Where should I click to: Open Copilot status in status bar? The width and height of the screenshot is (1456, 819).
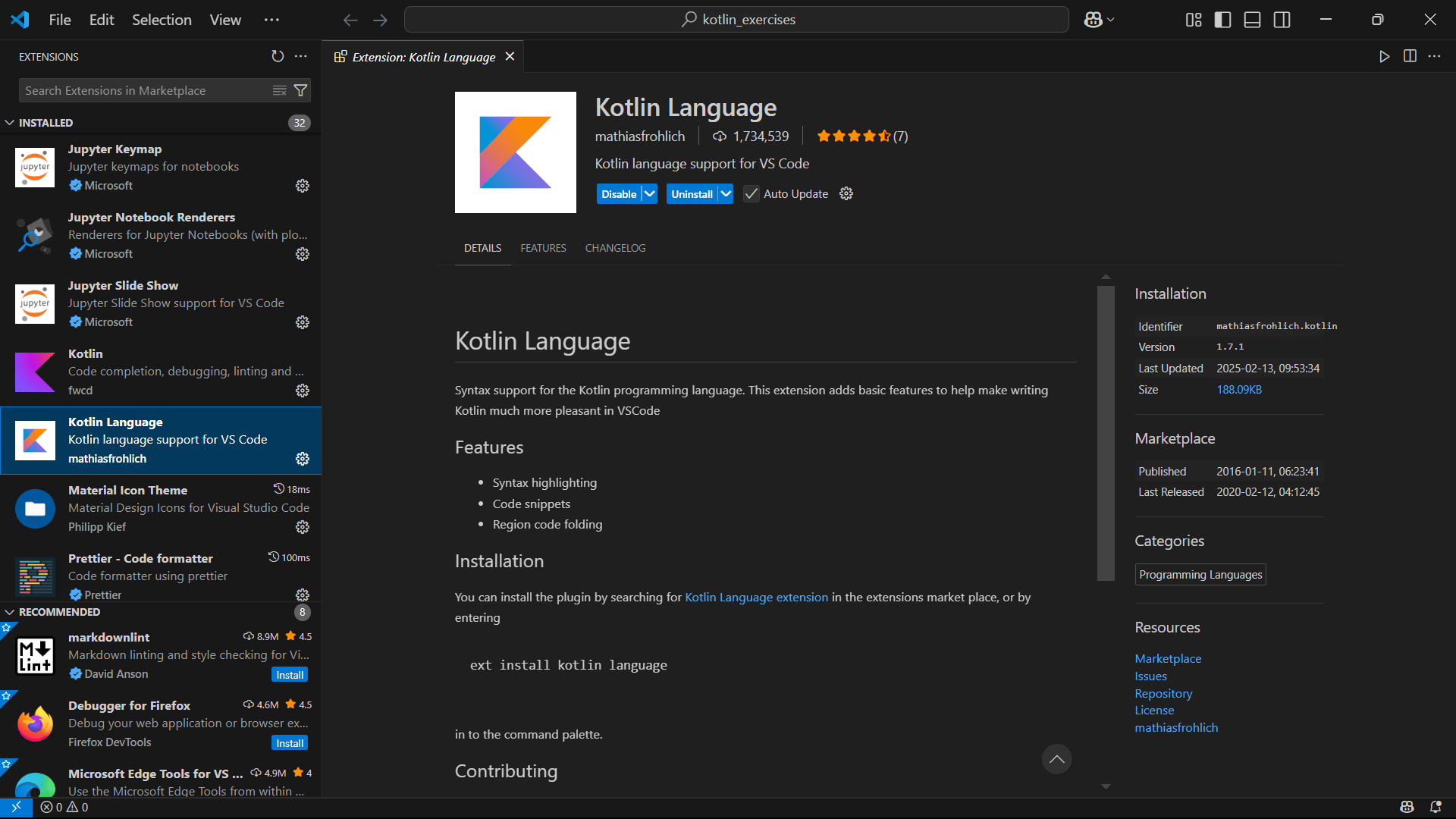click(x=1407, y=808)
